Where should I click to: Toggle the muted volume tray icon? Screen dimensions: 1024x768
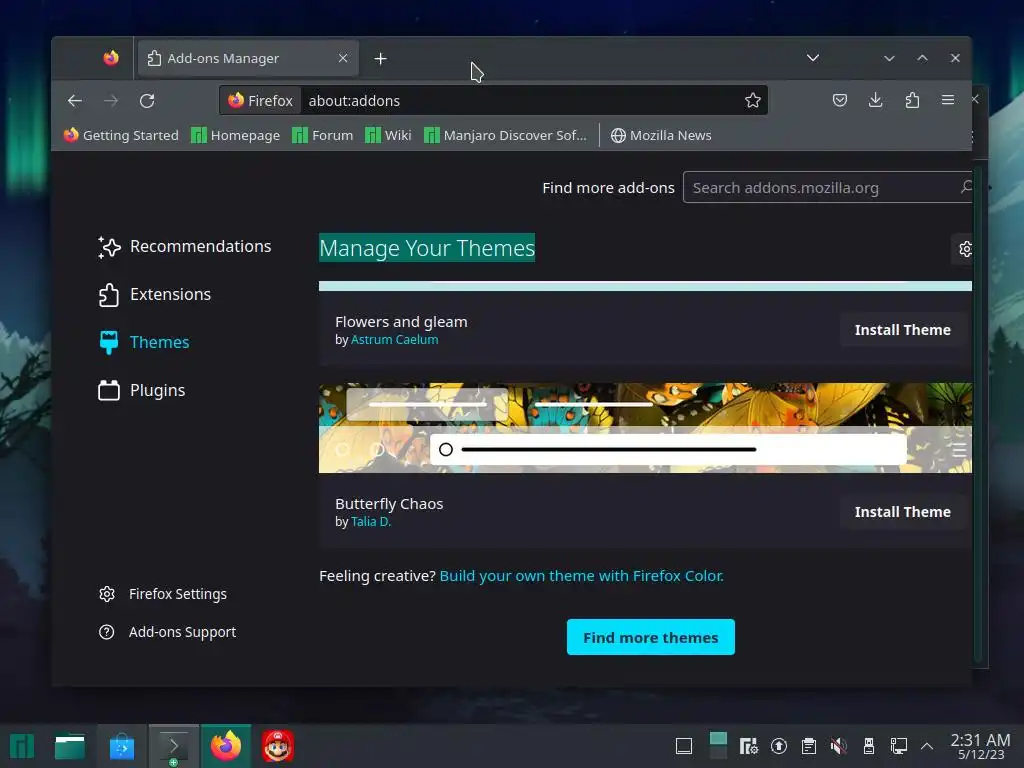pos(839,746)
